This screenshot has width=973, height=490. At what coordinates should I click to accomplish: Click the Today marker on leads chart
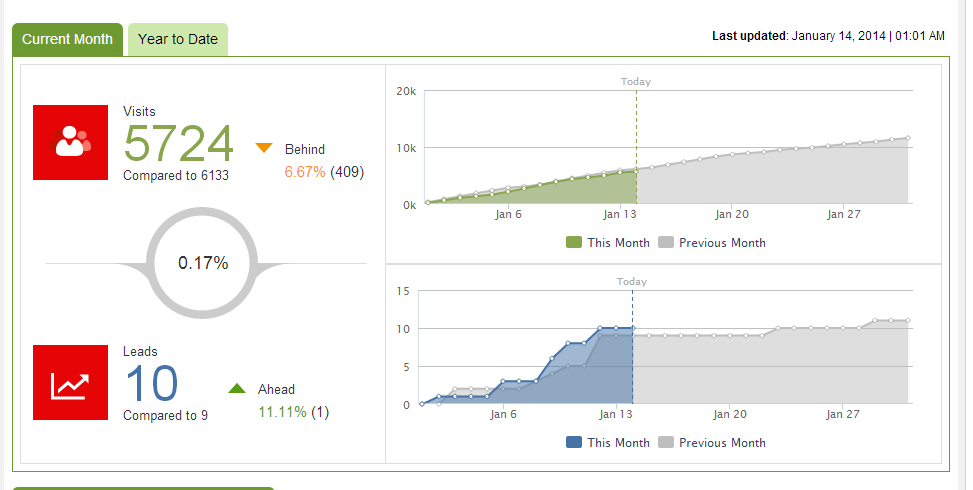click(x=632, y=282)
